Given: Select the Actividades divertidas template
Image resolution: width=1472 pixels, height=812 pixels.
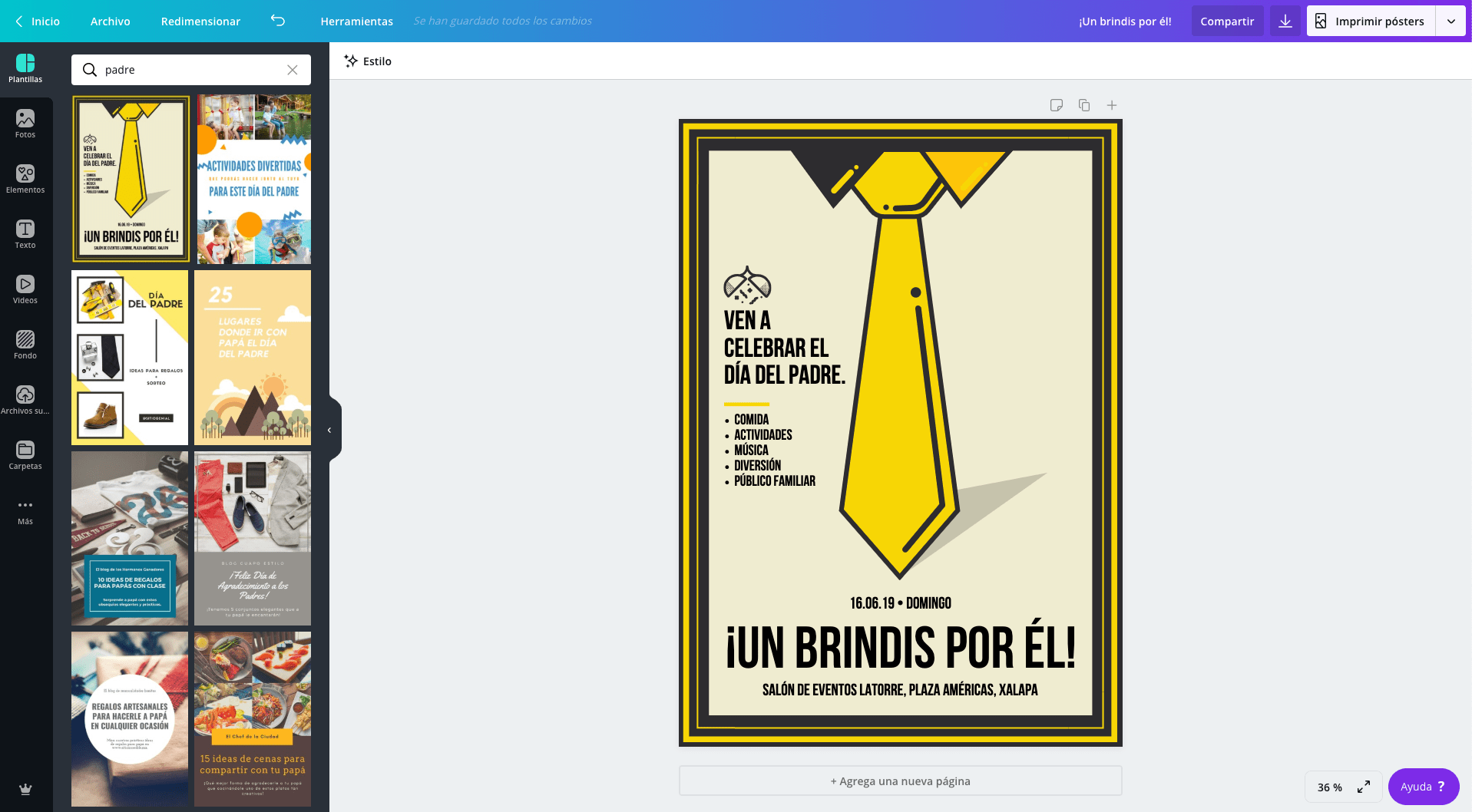Looking at the screenshot, I should click(x=254, y=180).
